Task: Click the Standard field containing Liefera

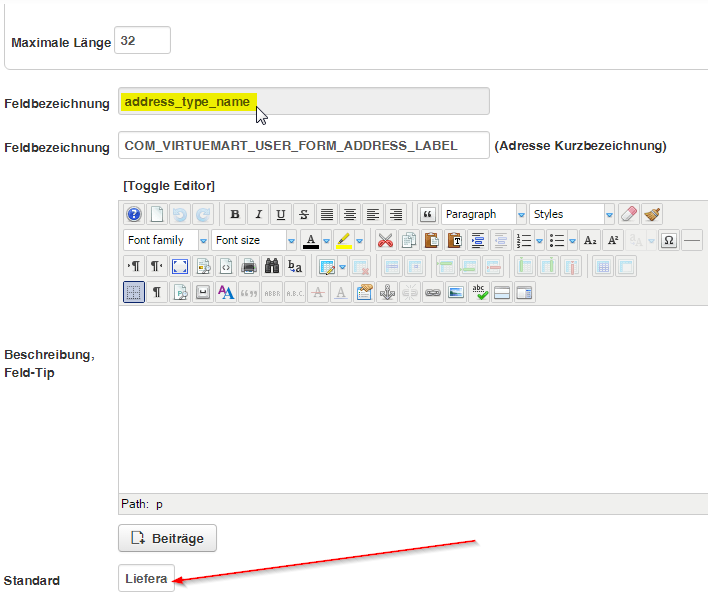Action: pos(146,578)
